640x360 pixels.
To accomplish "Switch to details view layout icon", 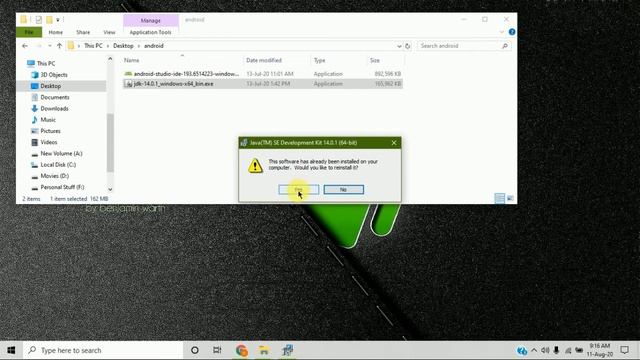I will [500, 198].
